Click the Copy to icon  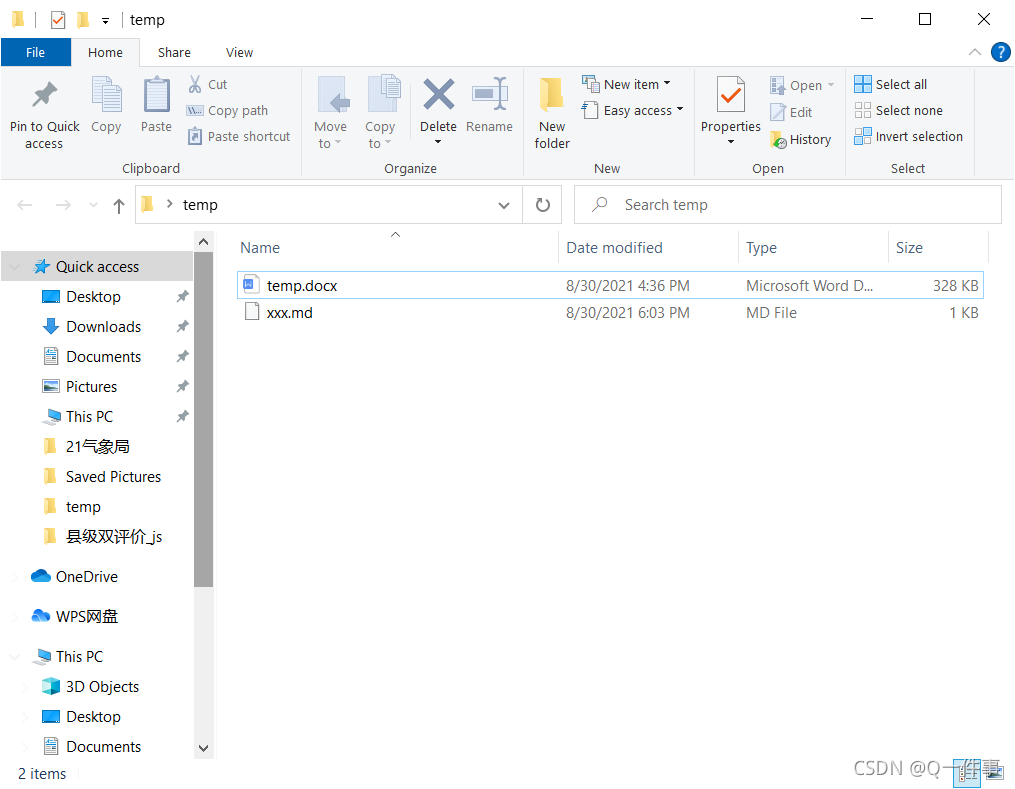383,94
